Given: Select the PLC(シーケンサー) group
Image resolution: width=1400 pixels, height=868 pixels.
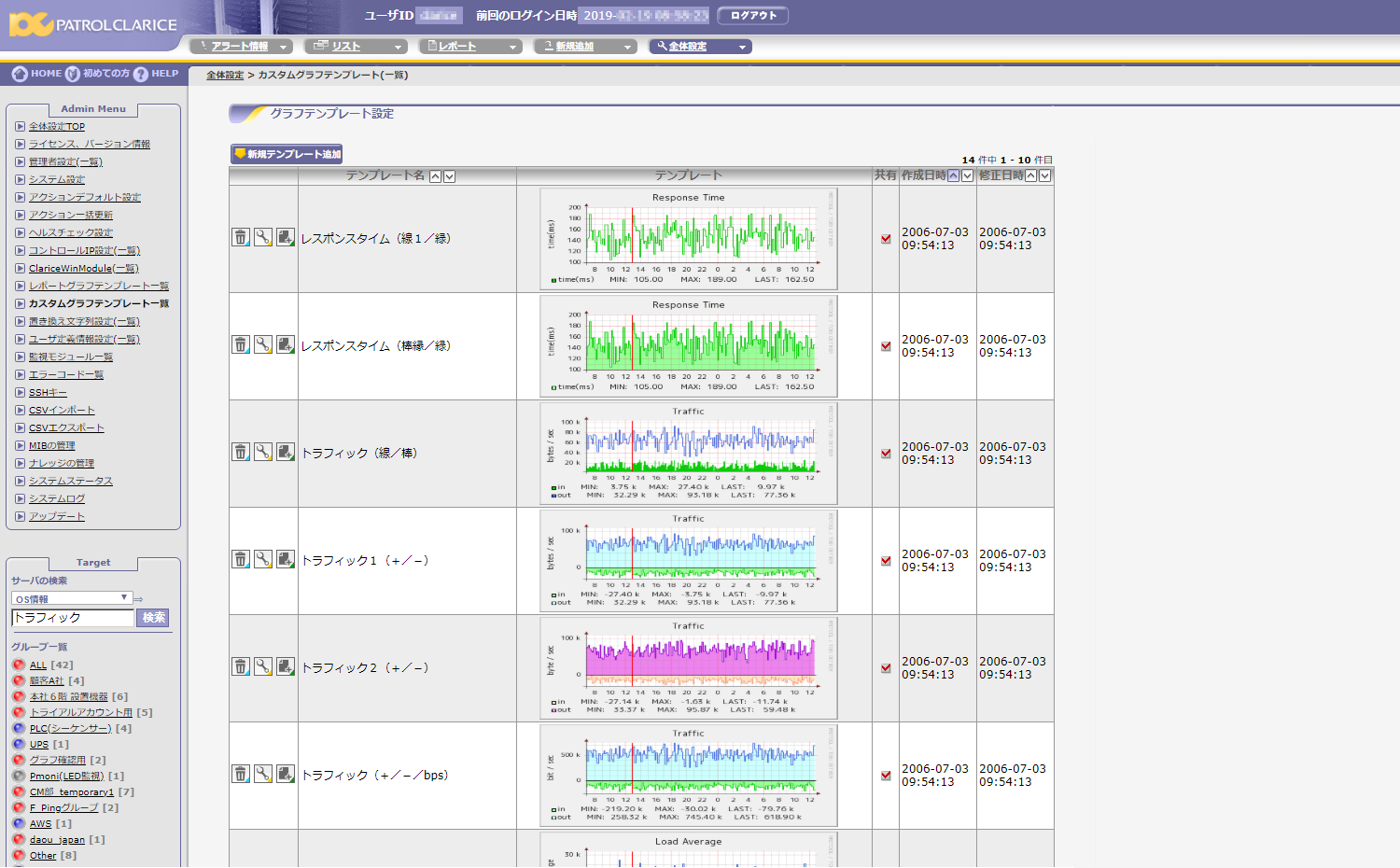Looking at the screenshot, I should click(x=71, y=729).
